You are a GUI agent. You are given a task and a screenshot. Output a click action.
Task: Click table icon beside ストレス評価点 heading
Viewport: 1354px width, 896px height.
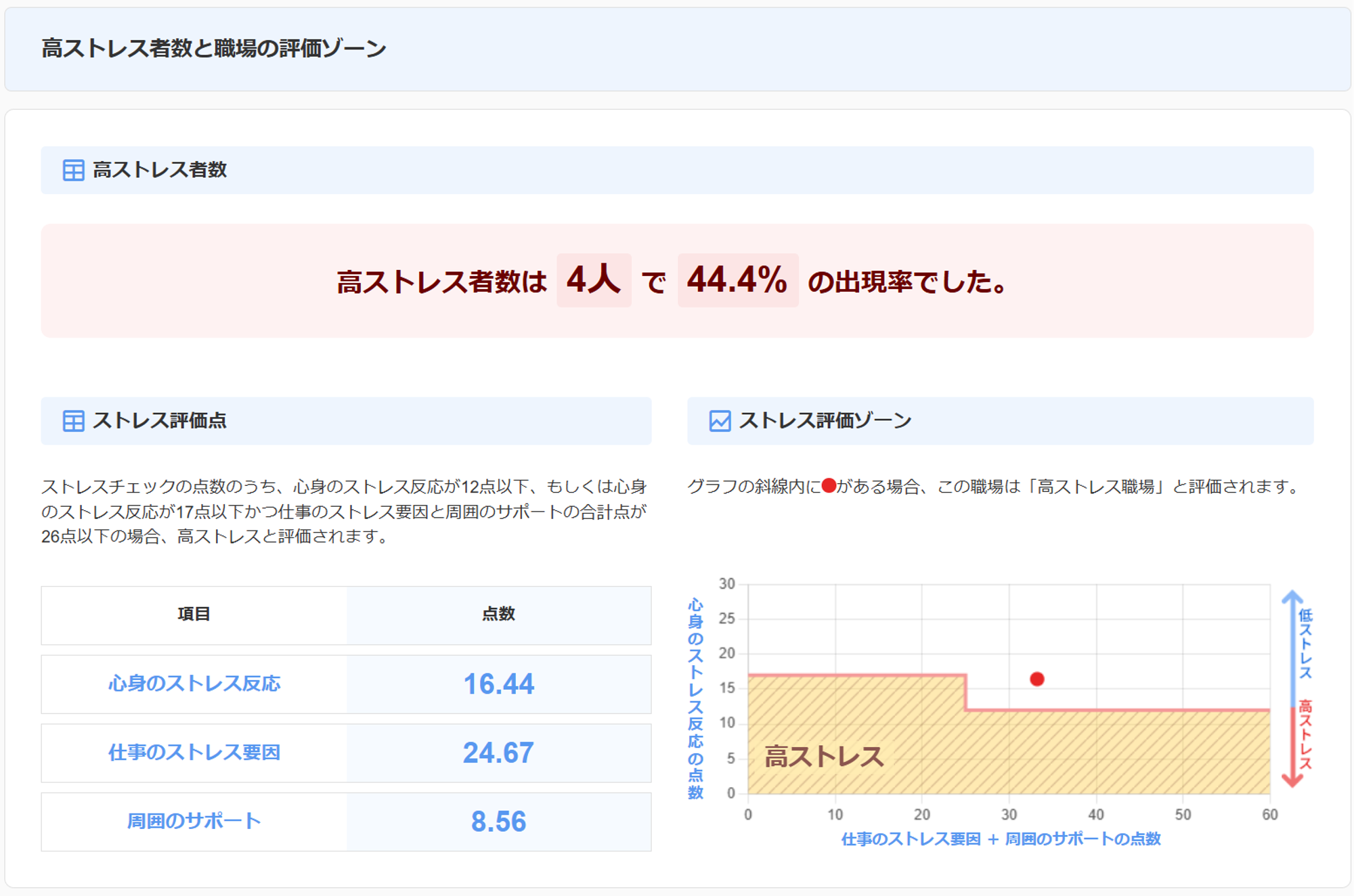click(73, 421)
